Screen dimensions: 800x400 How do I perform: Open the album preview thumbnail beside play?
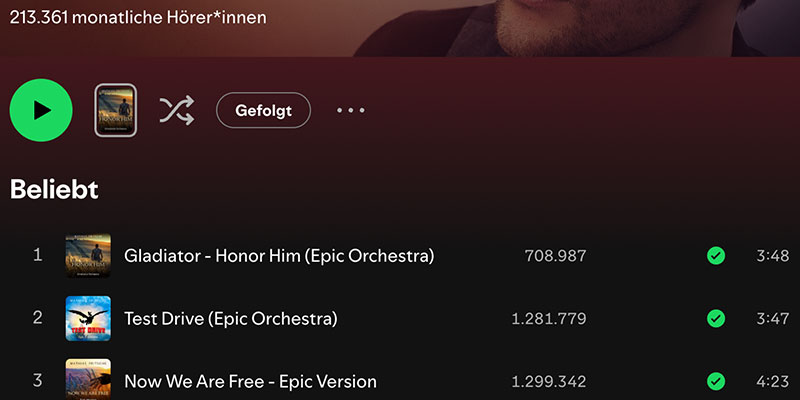pyautogui.click(x=115, y=110)
